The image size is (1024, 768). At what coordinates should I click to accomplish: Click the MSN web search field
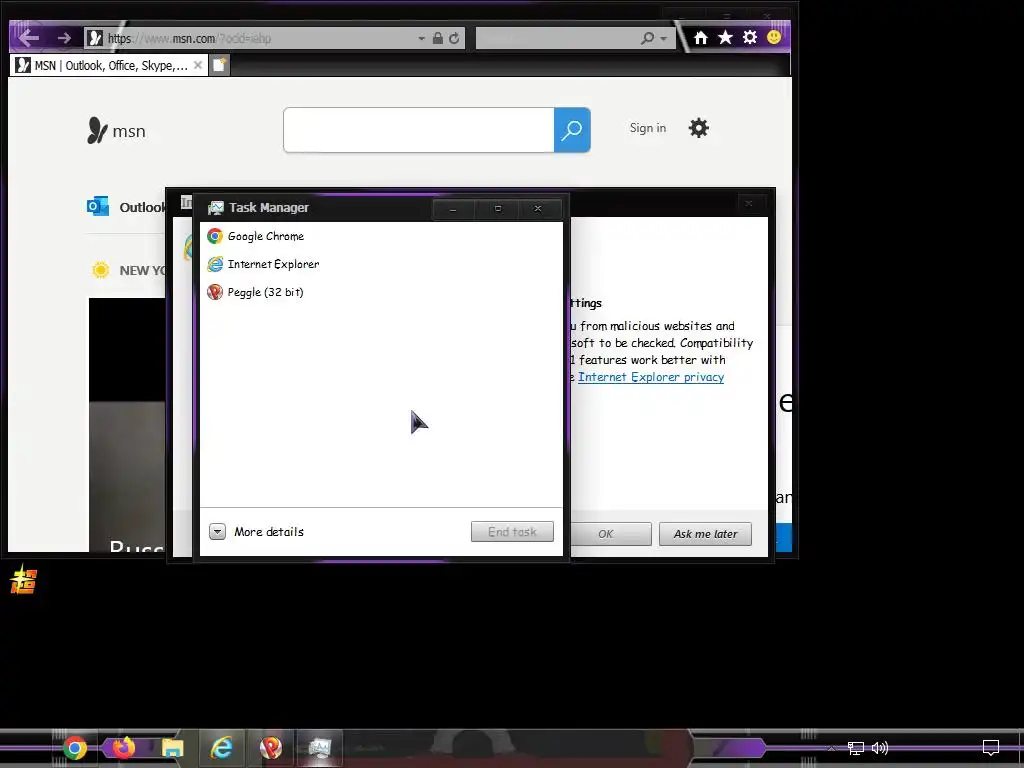(419, 130)
